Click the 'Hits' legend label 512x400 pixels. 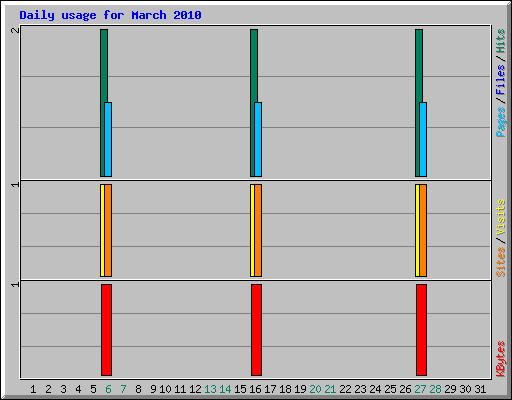tap(501, 41)
